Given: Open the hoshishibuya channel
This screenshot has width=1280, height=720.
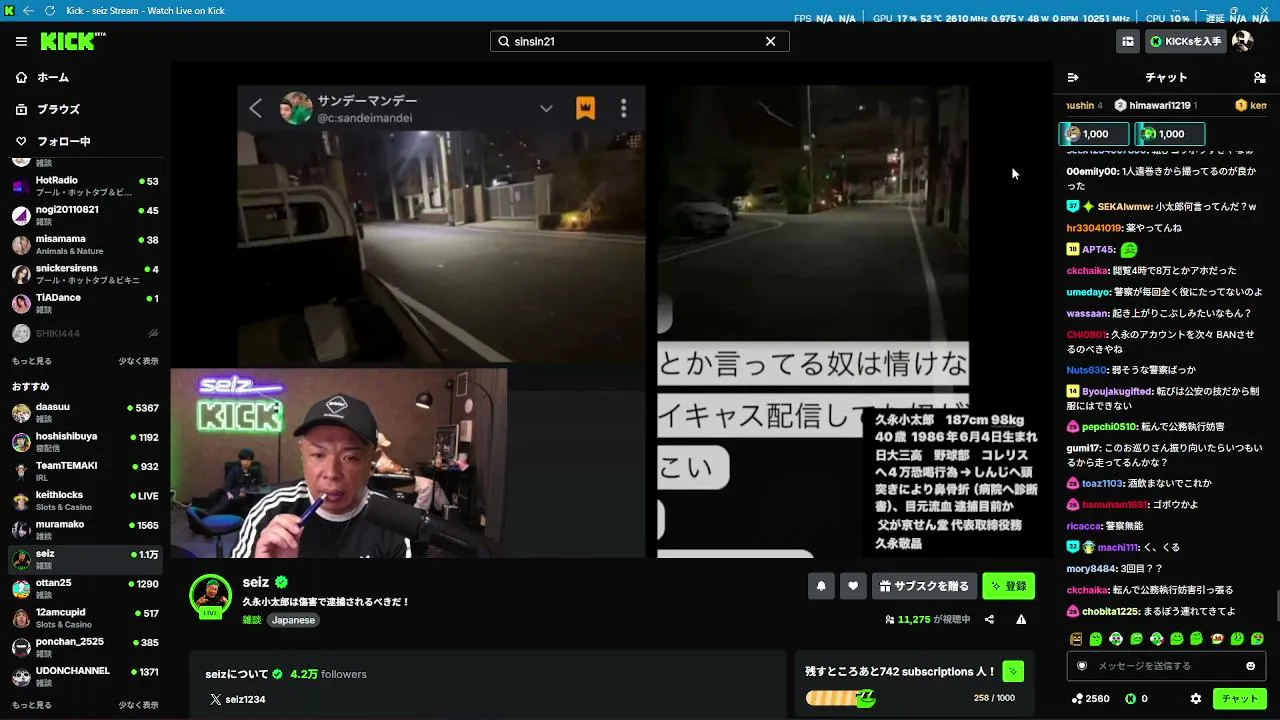Looking at the screenshot, I should 85,441.
